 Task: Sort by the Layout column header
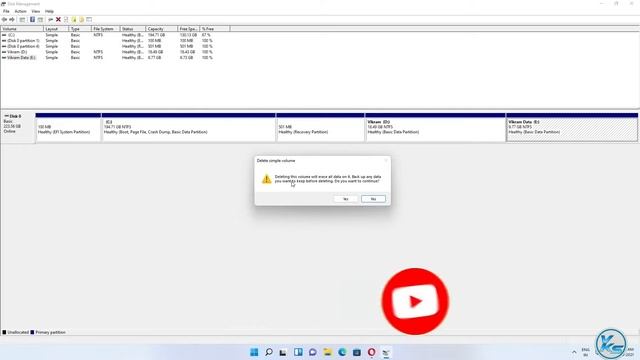pyautogui.click(x=56, y=29)
